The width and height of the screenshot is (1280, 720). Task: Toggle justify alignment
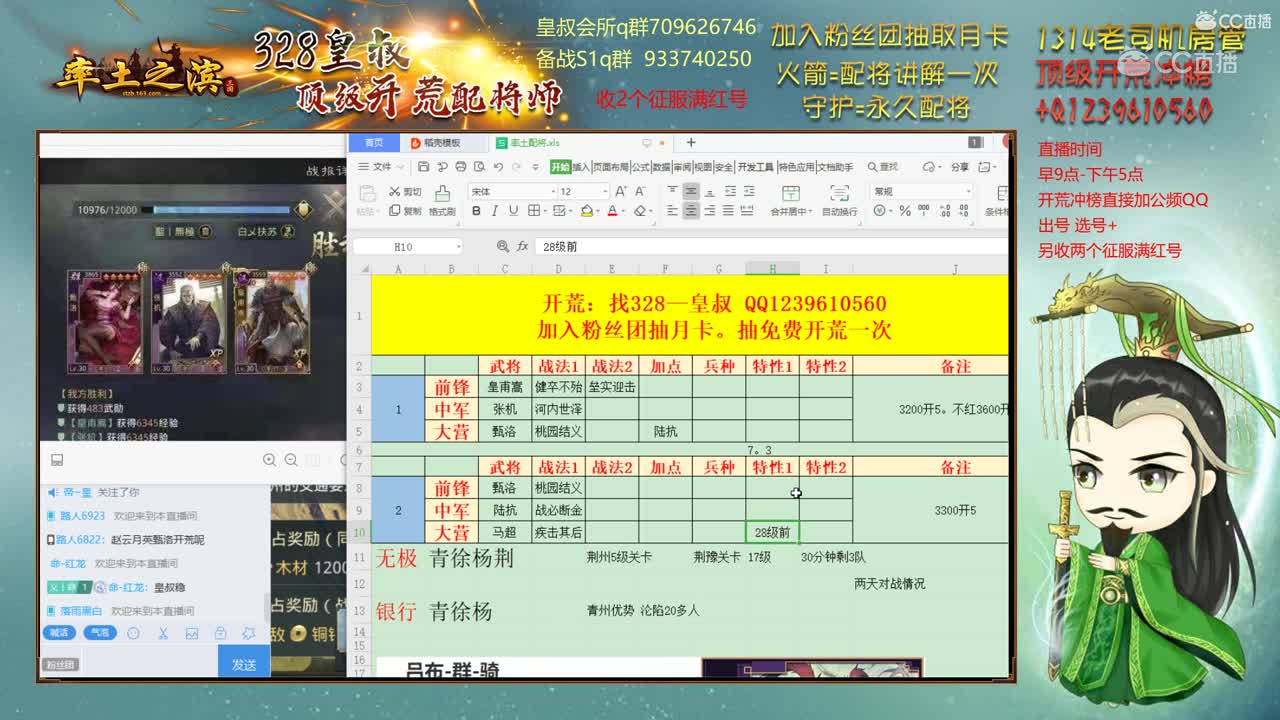729,211
